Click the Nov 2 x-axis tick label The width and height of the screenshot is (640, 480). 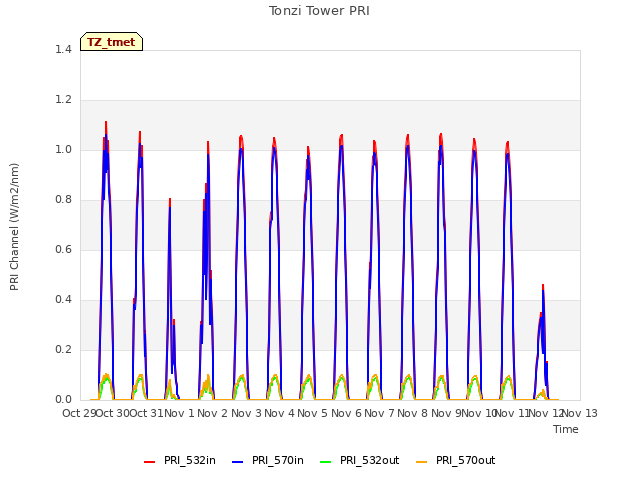click(213, 413)
